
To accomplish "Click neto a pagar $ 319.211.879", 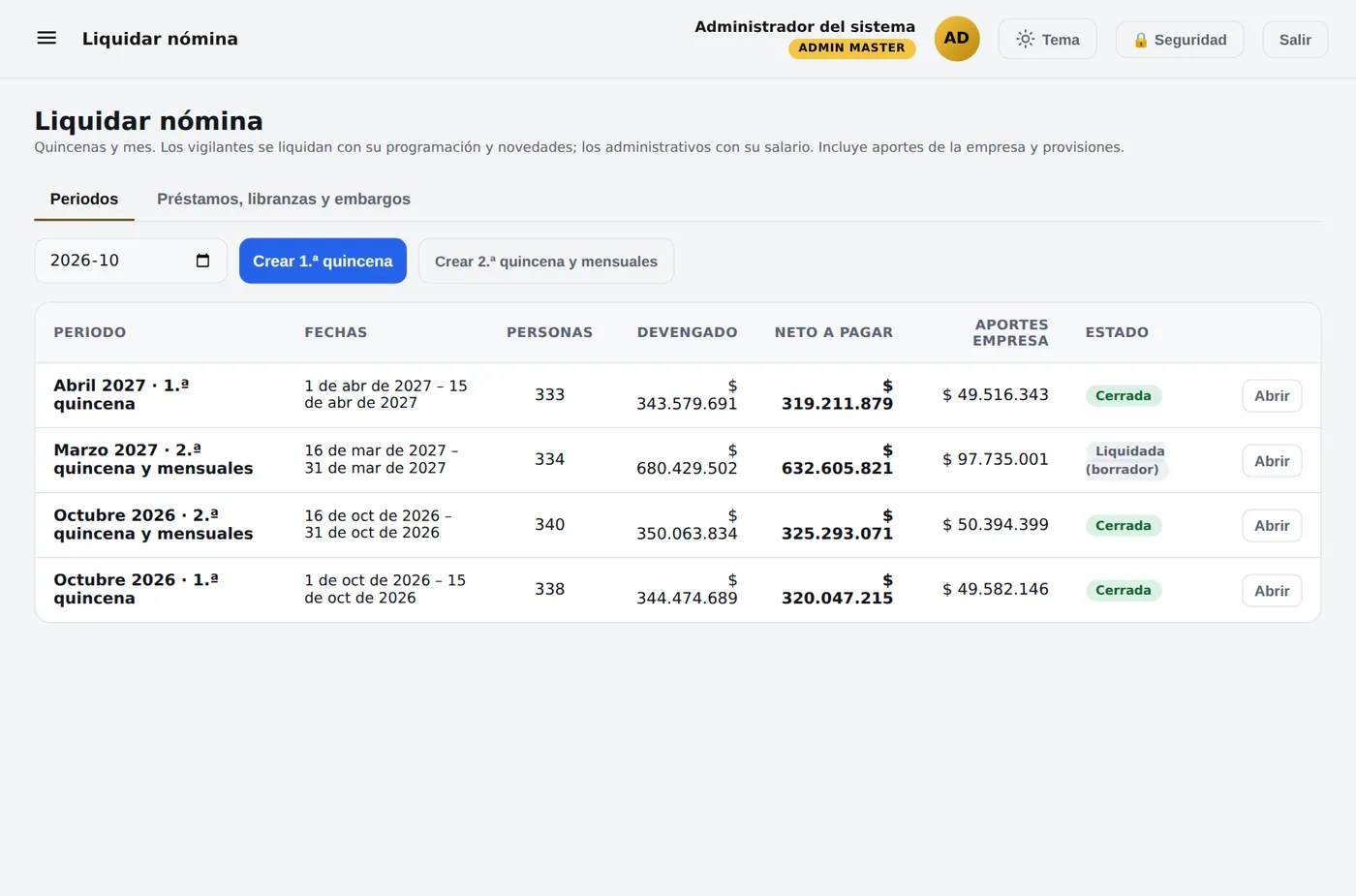I will click(837, 395).
